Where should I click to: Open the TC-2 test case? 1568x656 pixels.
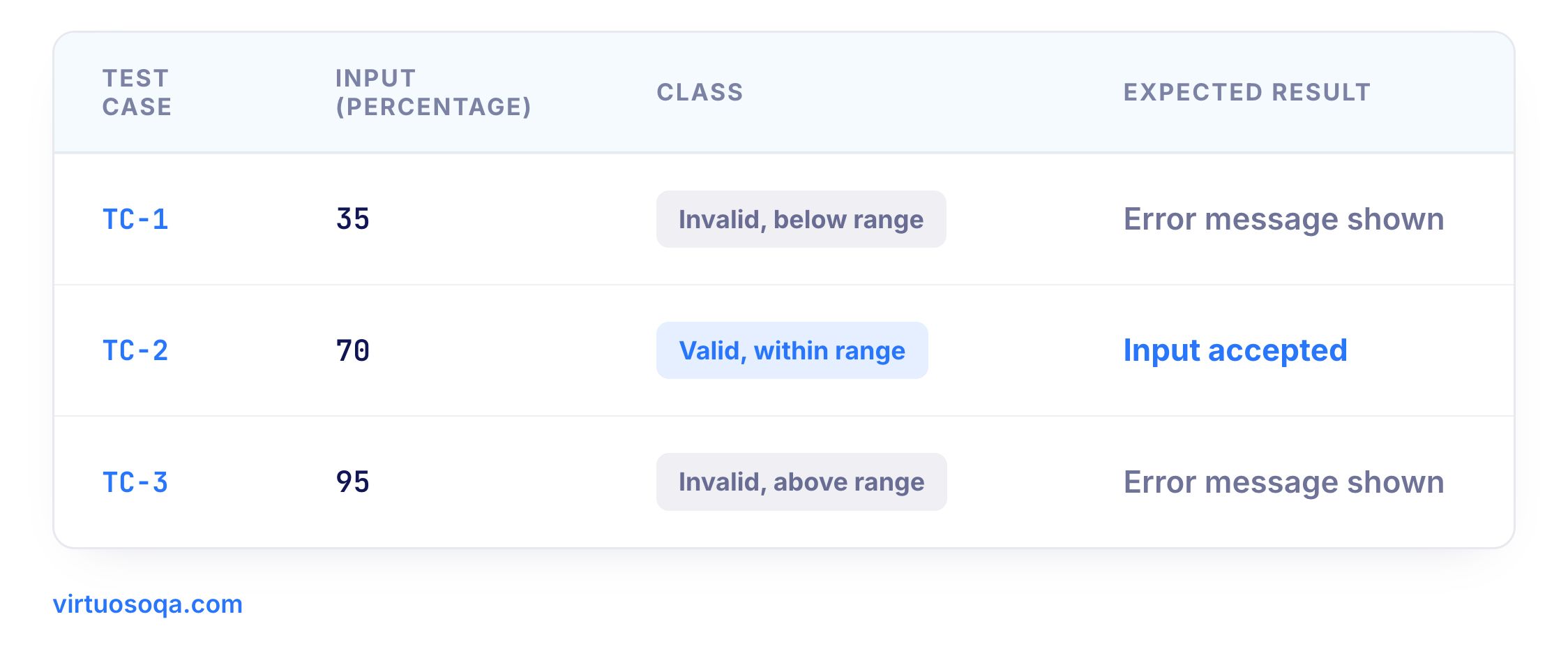tap(135, 350)
